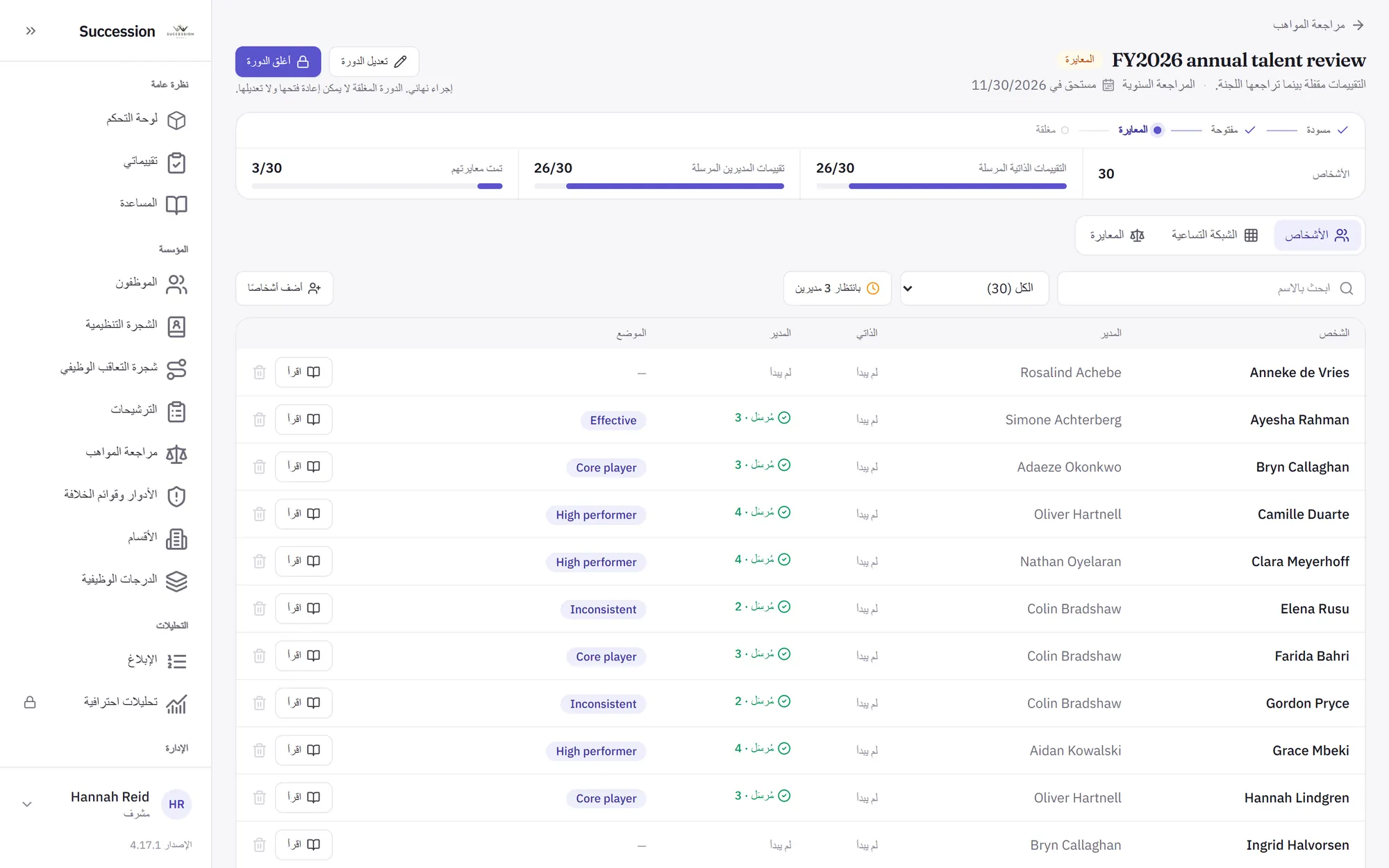
Task: Open job grades layers icon
Action: coord(176,581)
